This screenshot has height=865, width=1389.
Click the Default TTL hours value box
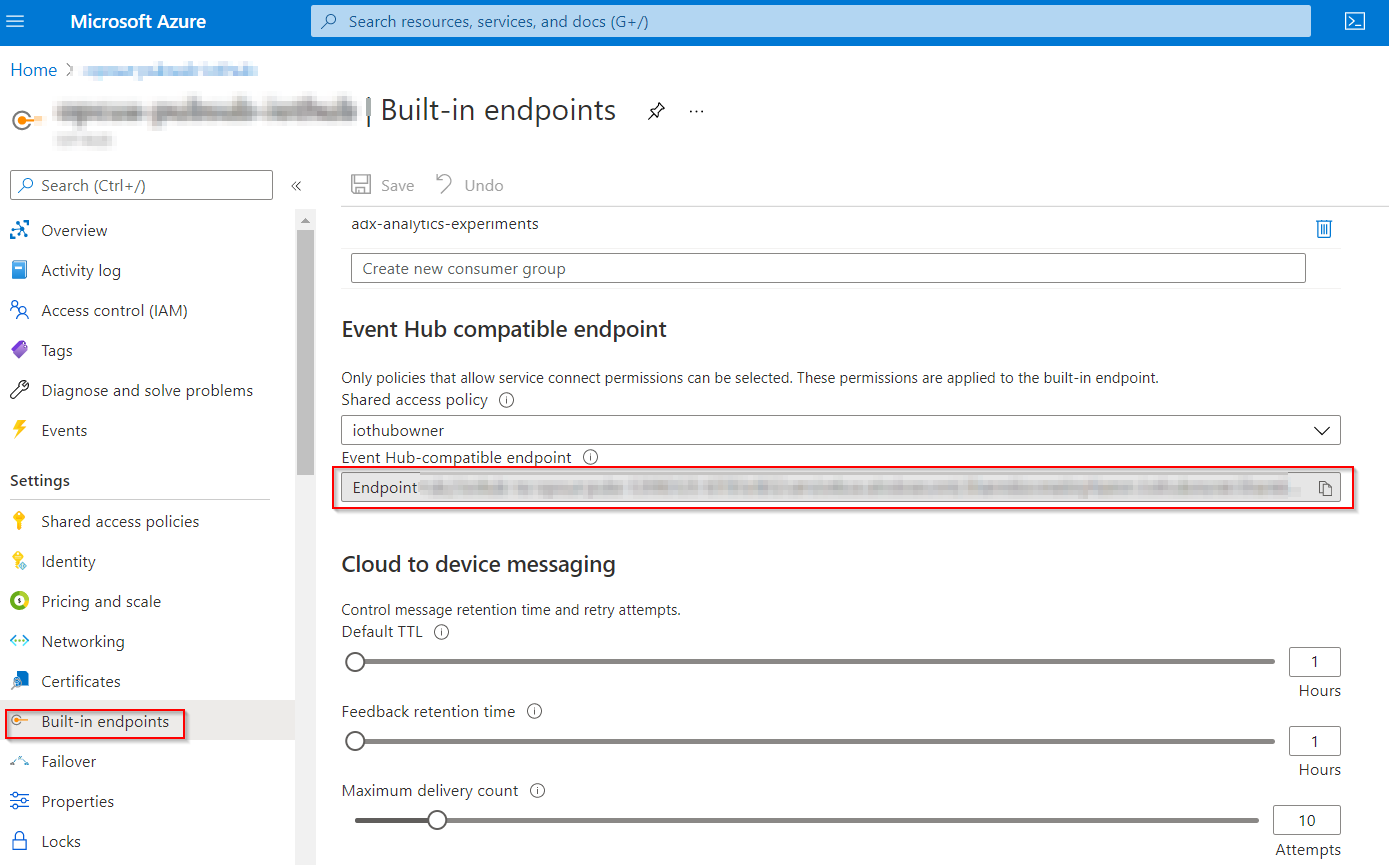pyautogui.click(x=1315, y=661)
